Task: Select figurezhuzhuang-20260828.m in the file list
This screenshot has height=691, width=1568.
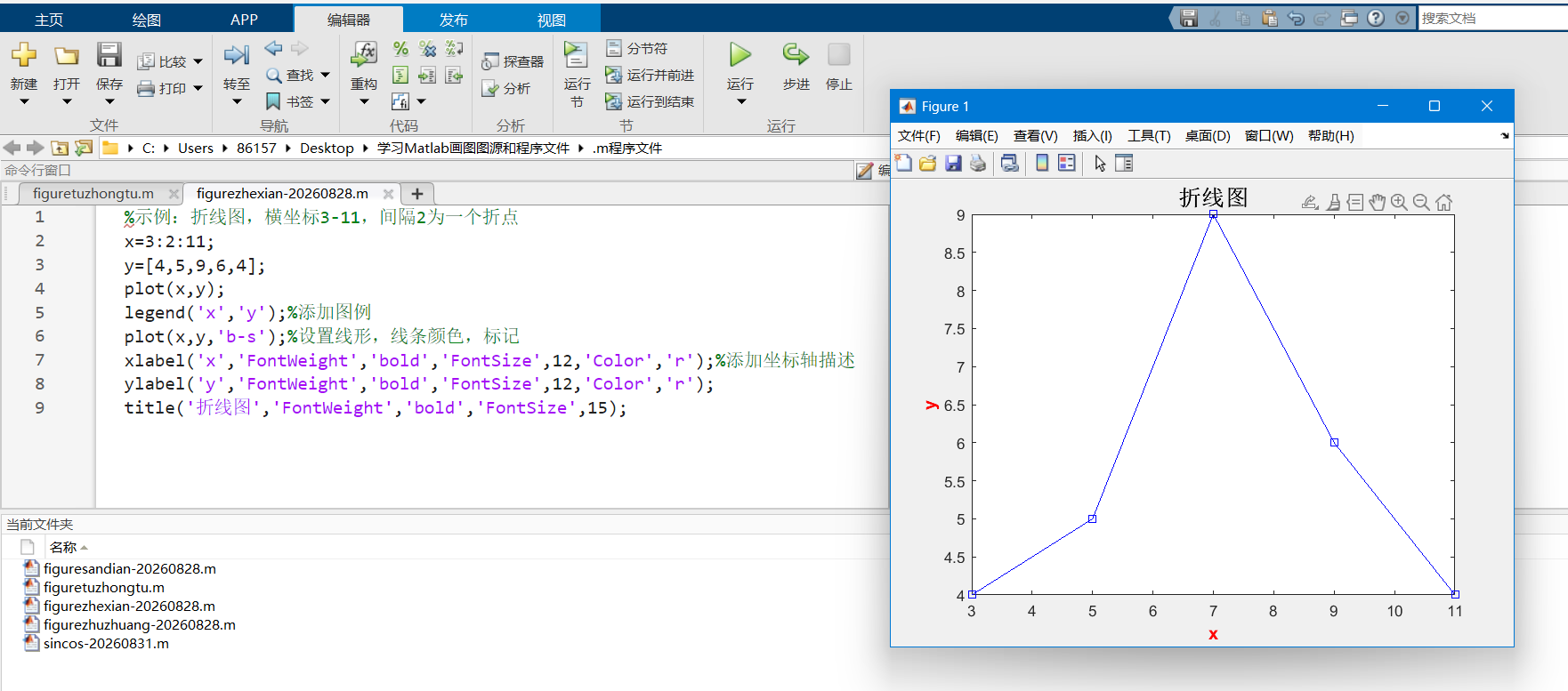Action: pyautogui.click(x=140, y=624)
